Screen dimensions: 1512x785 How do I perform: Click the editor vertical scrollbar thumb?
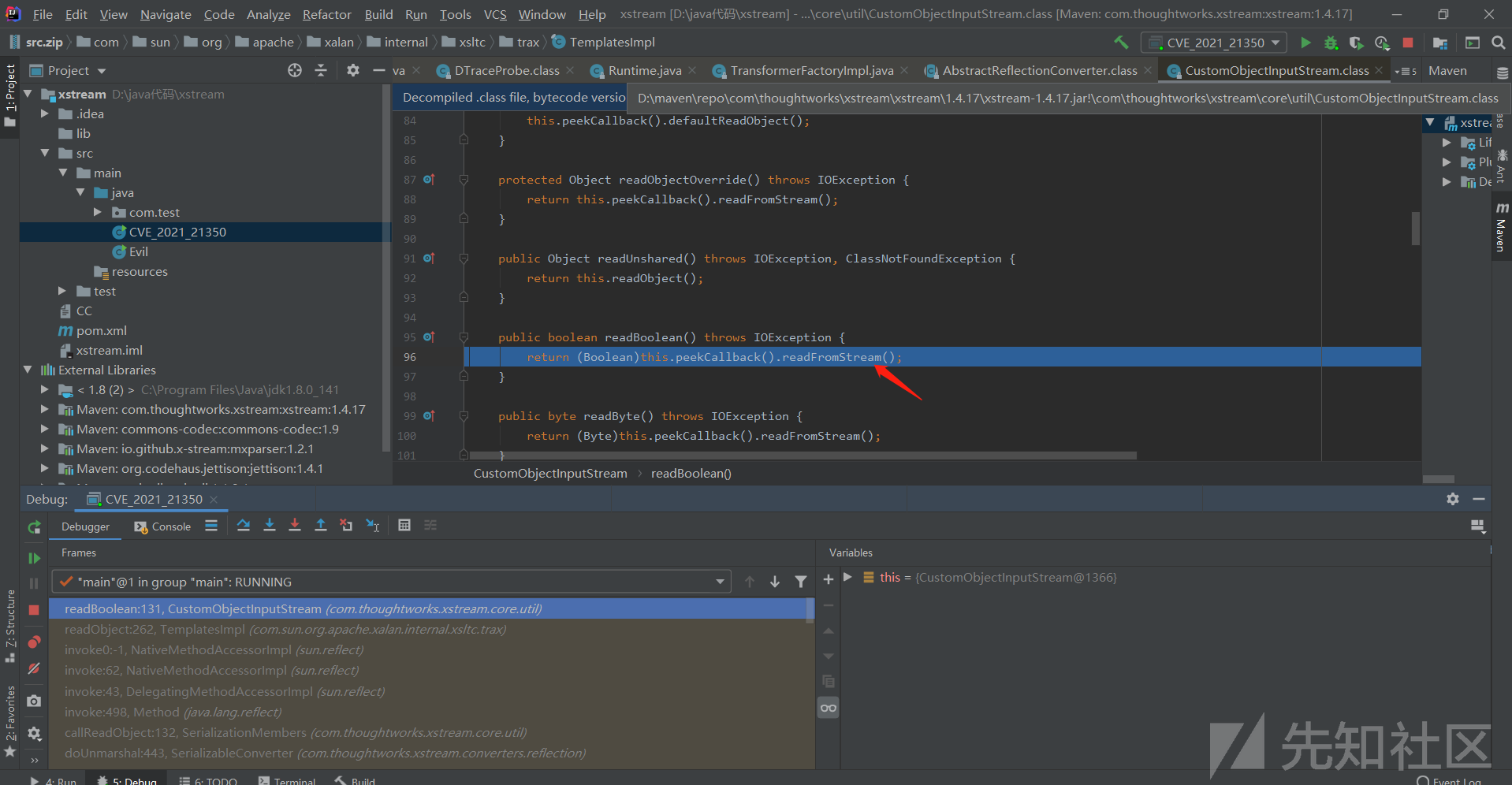point(1416,229)
